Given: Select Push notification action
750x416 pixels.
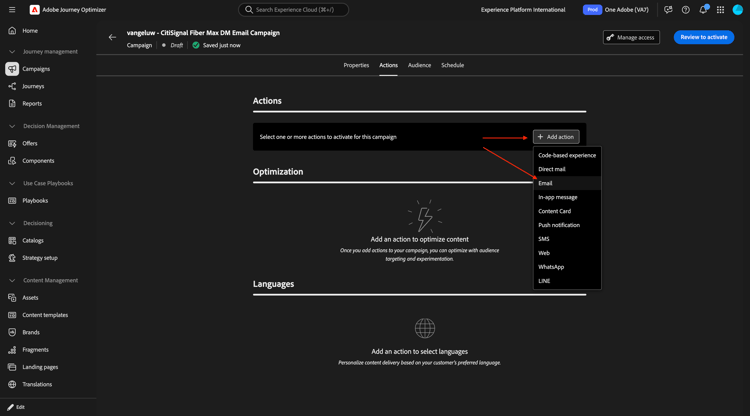Looking at the screenshot, I should click(x=567, y=225).
